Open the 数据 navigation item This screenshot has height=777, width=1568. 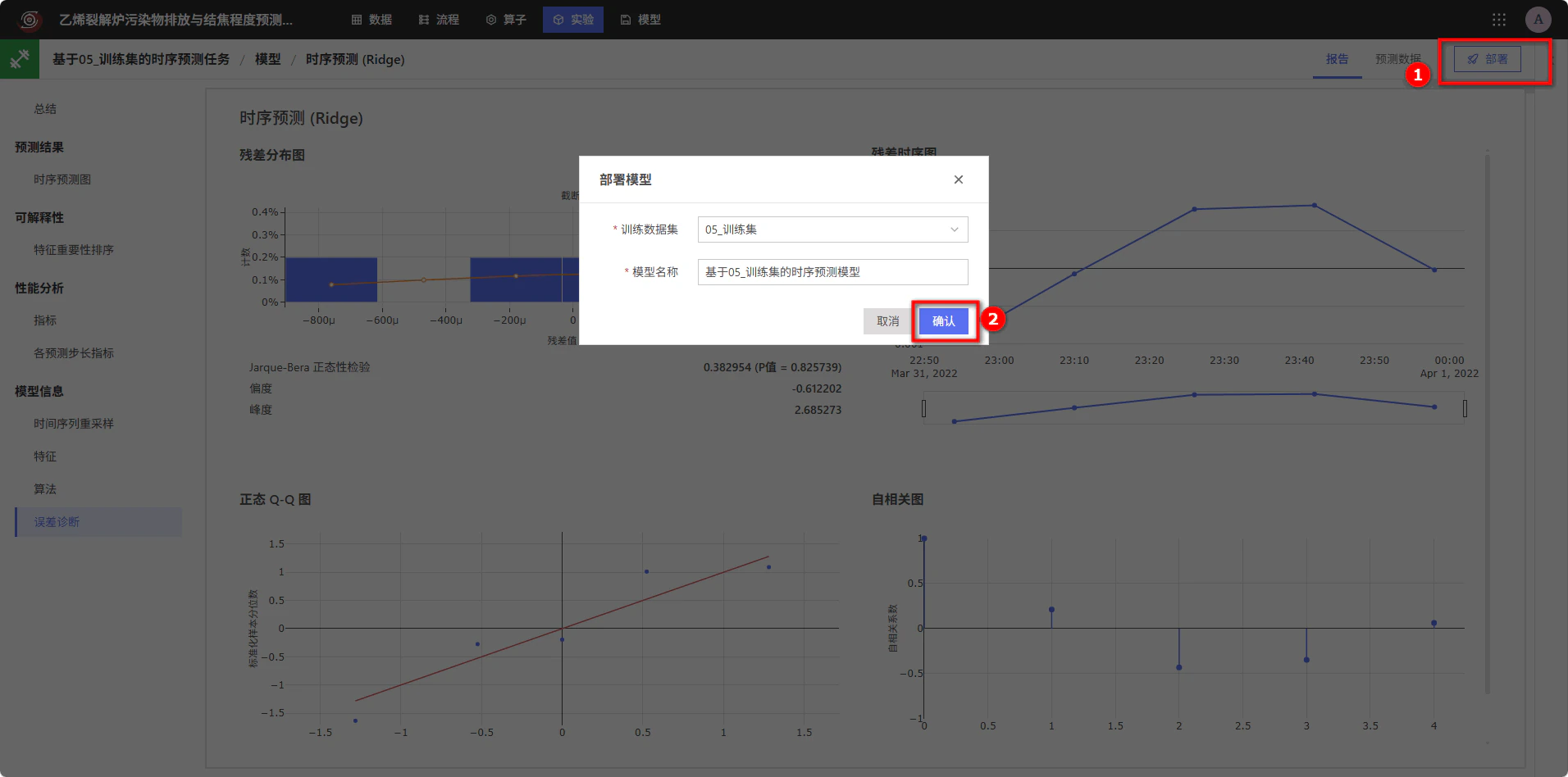(371, 20)
